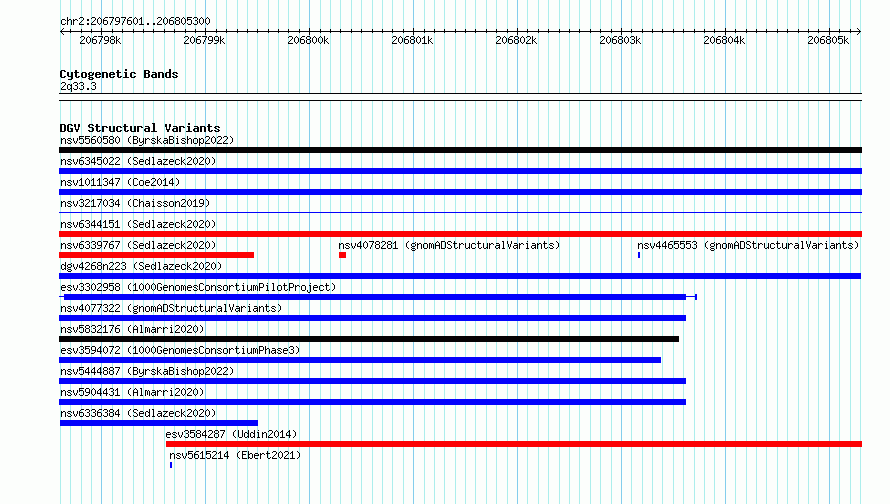Click the 206802k ruler position
The width and height of the screenshot is (890, 504).
(516, 40)
